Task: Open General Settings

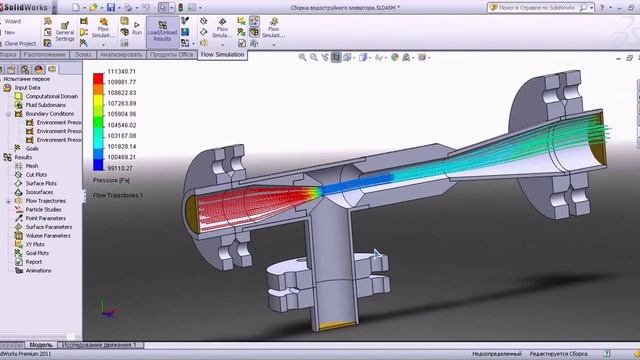Action: tap(65, 31)
